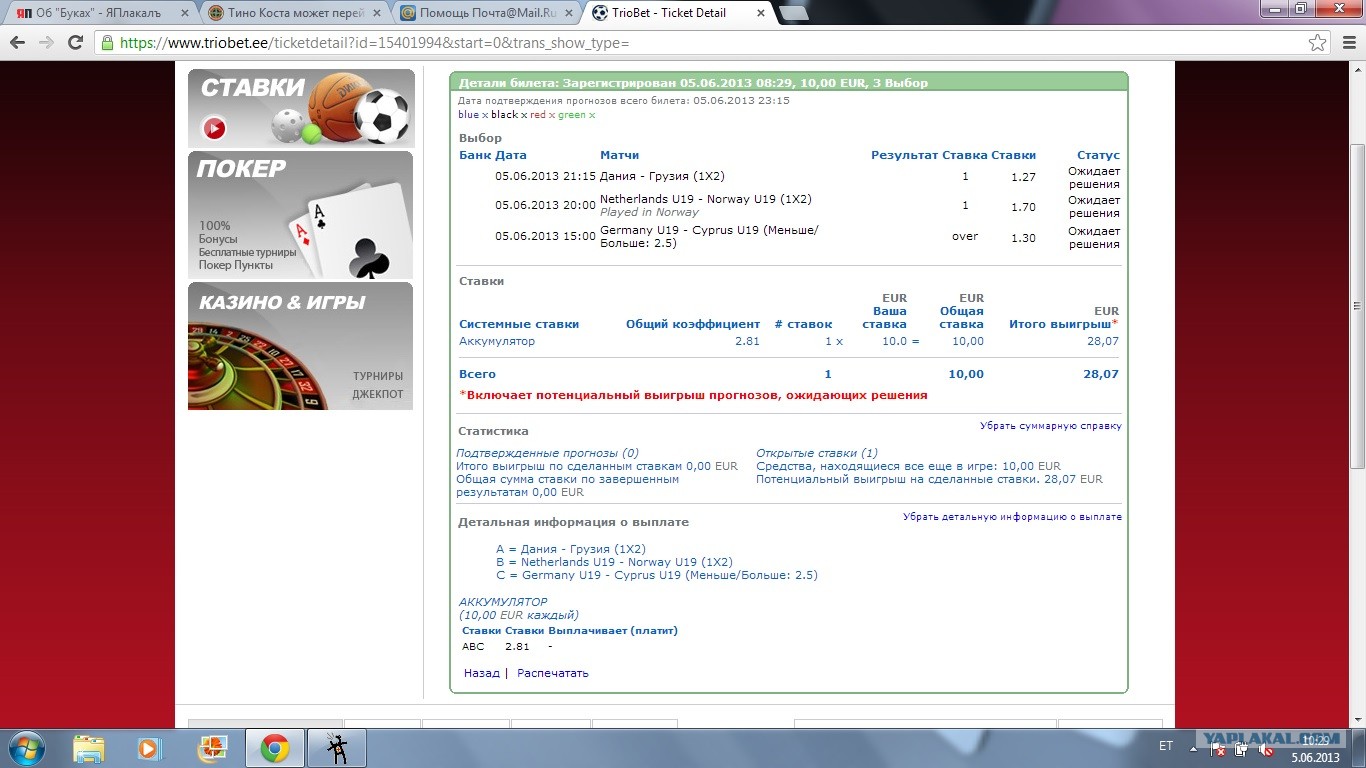
Task: Click the page vertical scrollbar thumb
Action: tap(1357, 305)
